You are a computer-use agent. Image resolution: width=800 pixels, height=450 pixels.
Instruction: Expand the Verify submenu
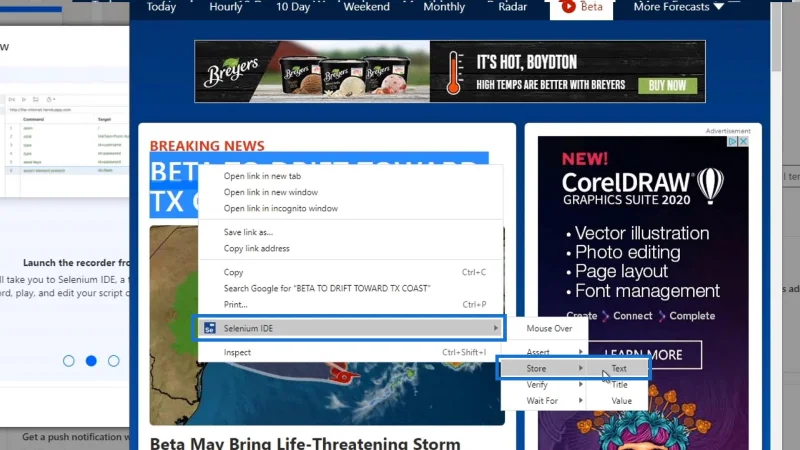(543, 385)
